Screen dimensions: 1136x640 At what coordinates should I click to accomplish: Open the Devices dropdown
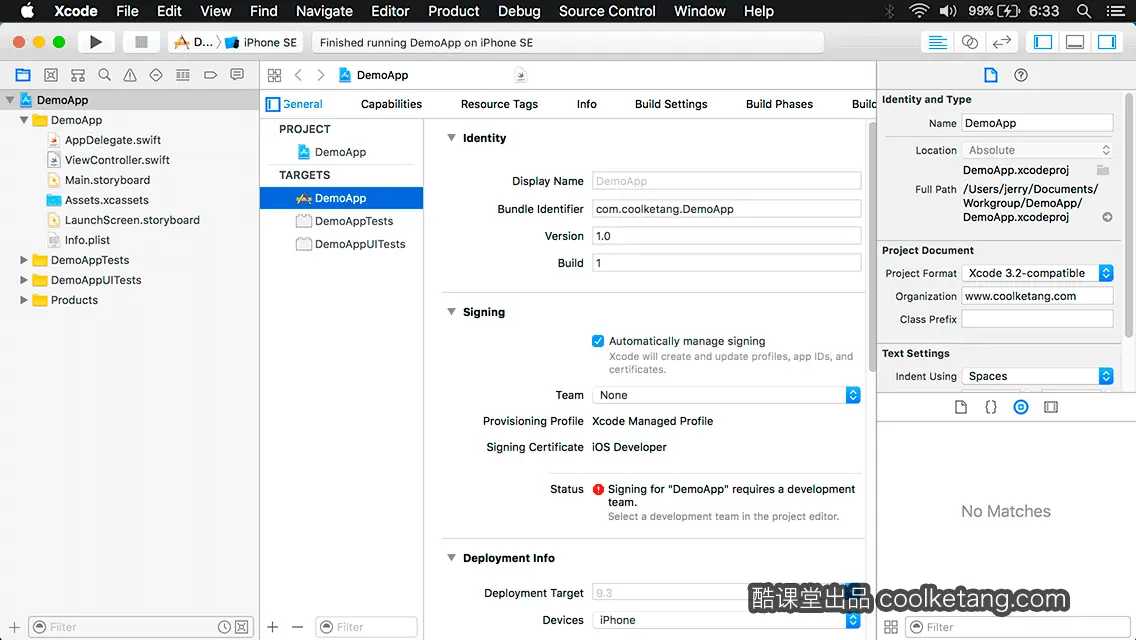[x=726, y=620]
